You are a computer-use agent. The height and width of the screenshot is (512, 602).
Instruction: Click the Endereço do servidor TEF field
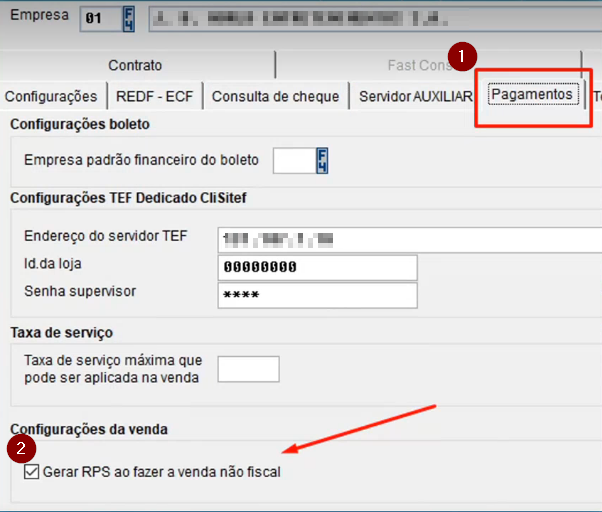click(408, 240)
